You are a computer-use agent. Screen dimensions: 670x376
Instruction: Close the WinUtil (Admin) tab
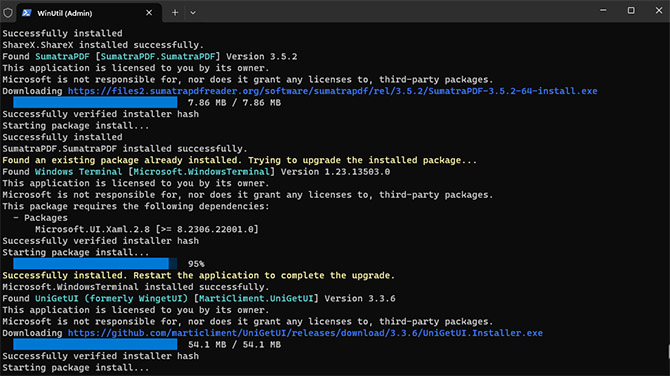tap(149, 13)
